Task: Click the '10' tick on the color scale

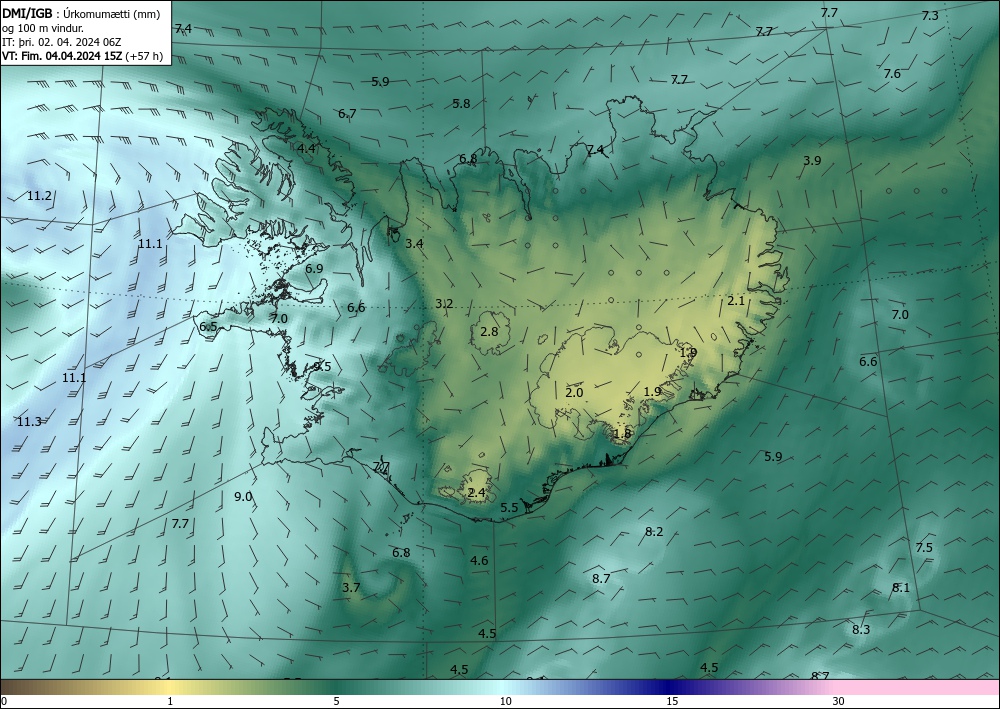Action: pos(505,702)
